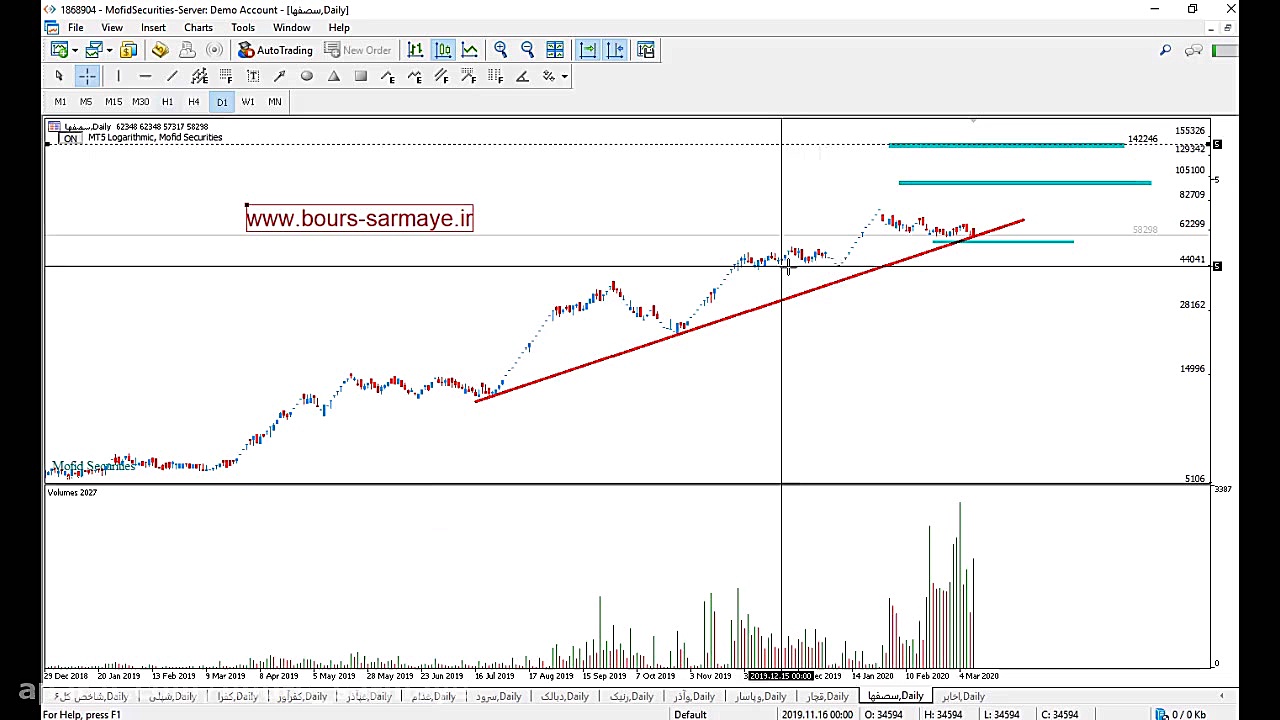Select the vertical line tool
1280x720 pixels.
pyautogui.click(x=118, y=77)
